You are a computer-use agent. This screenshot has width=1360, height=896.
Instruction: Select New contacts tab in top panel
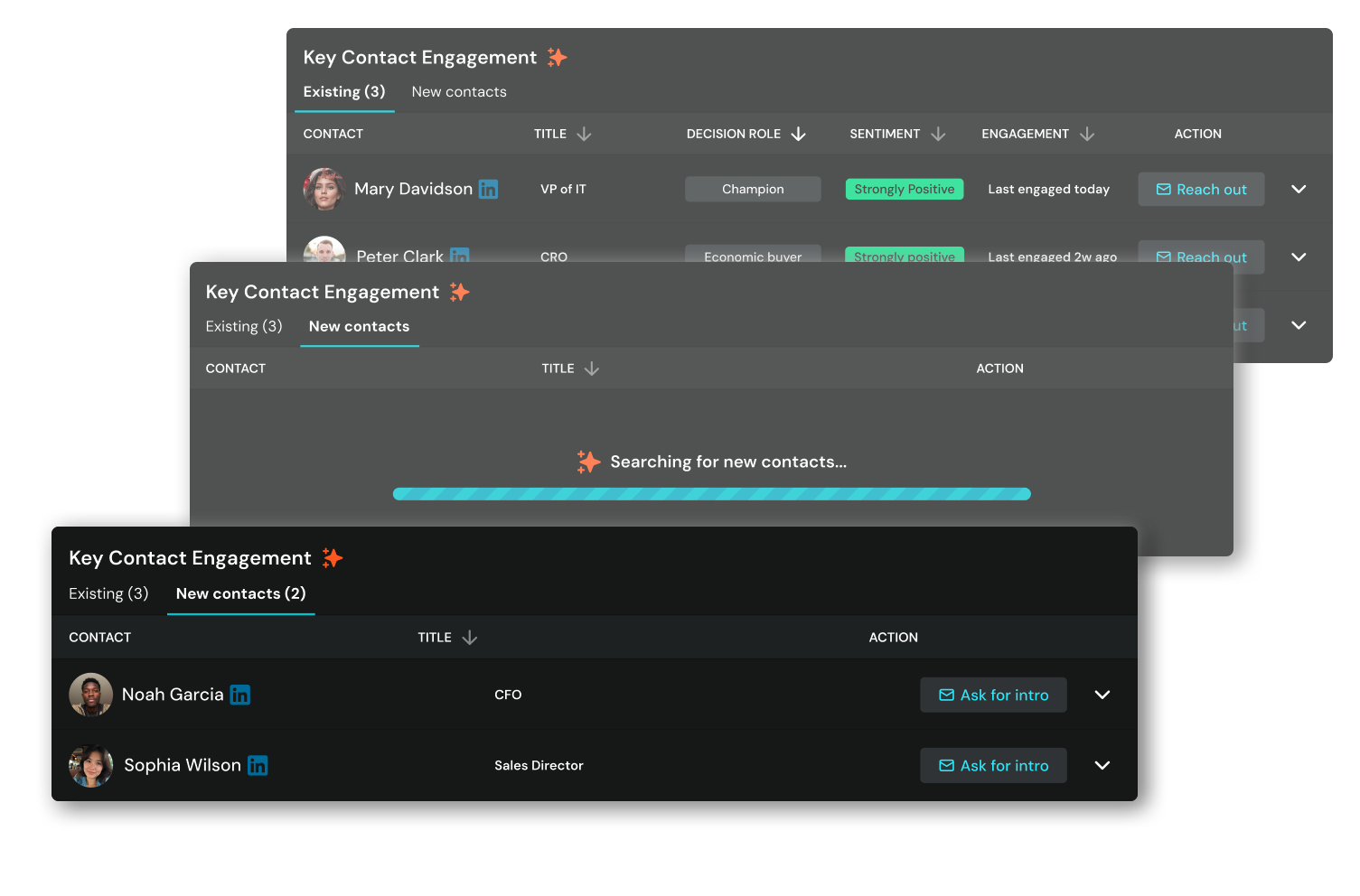[459, 92]
